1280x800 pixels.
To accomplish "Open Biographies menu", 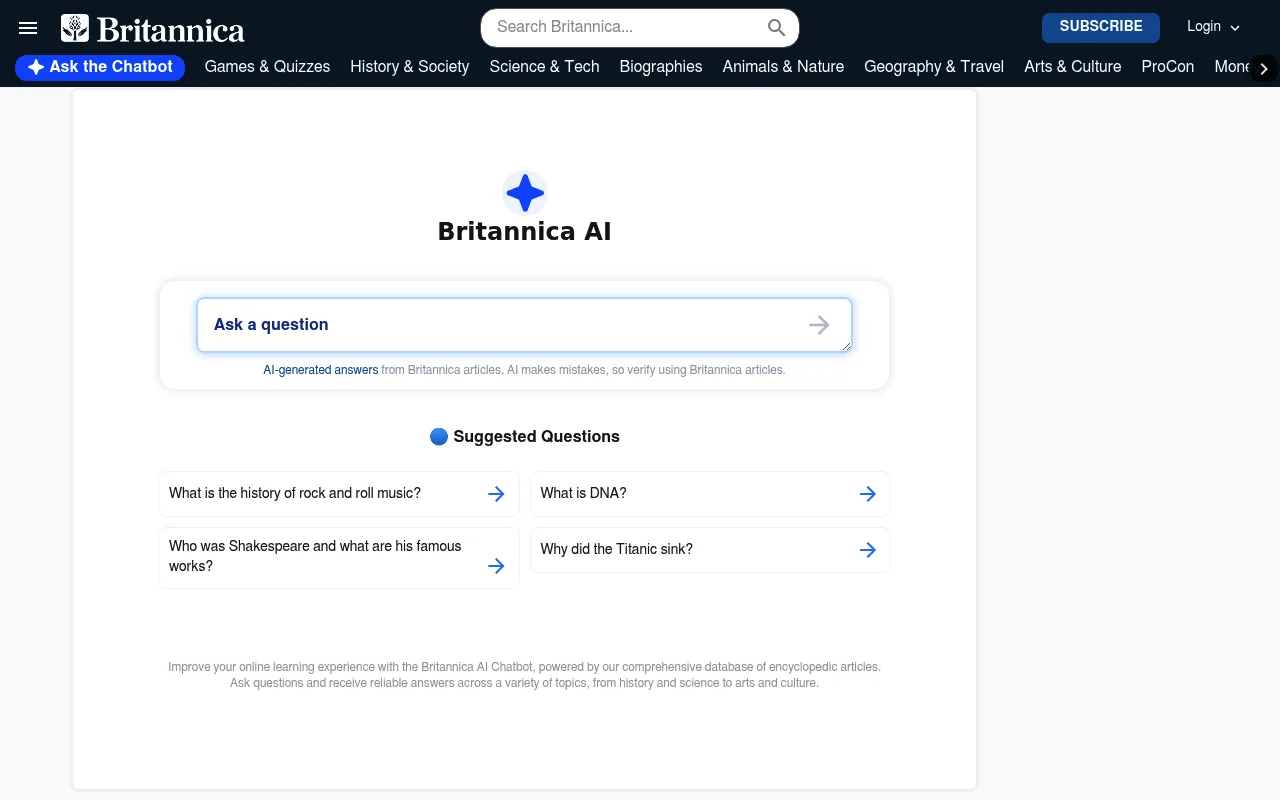I will tap(661, 67).
